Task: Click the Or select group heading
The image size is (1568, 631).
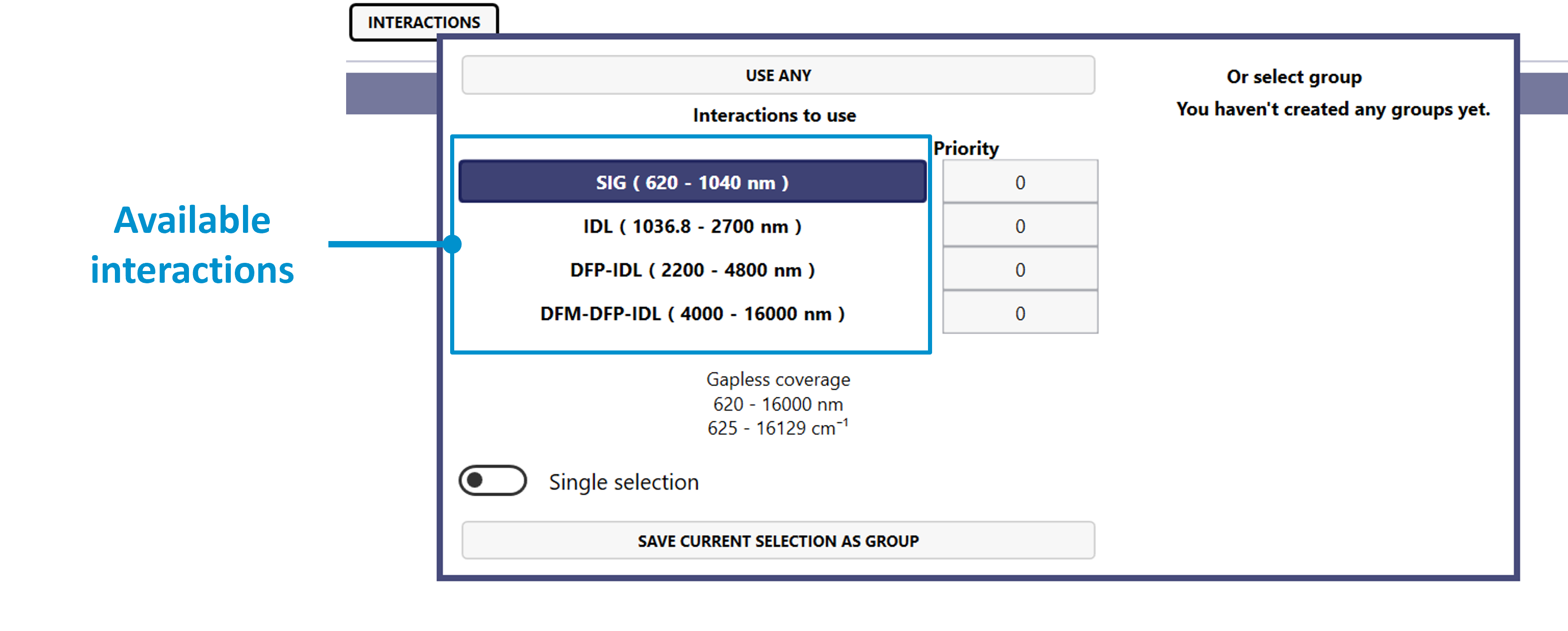Action: 1294,77
